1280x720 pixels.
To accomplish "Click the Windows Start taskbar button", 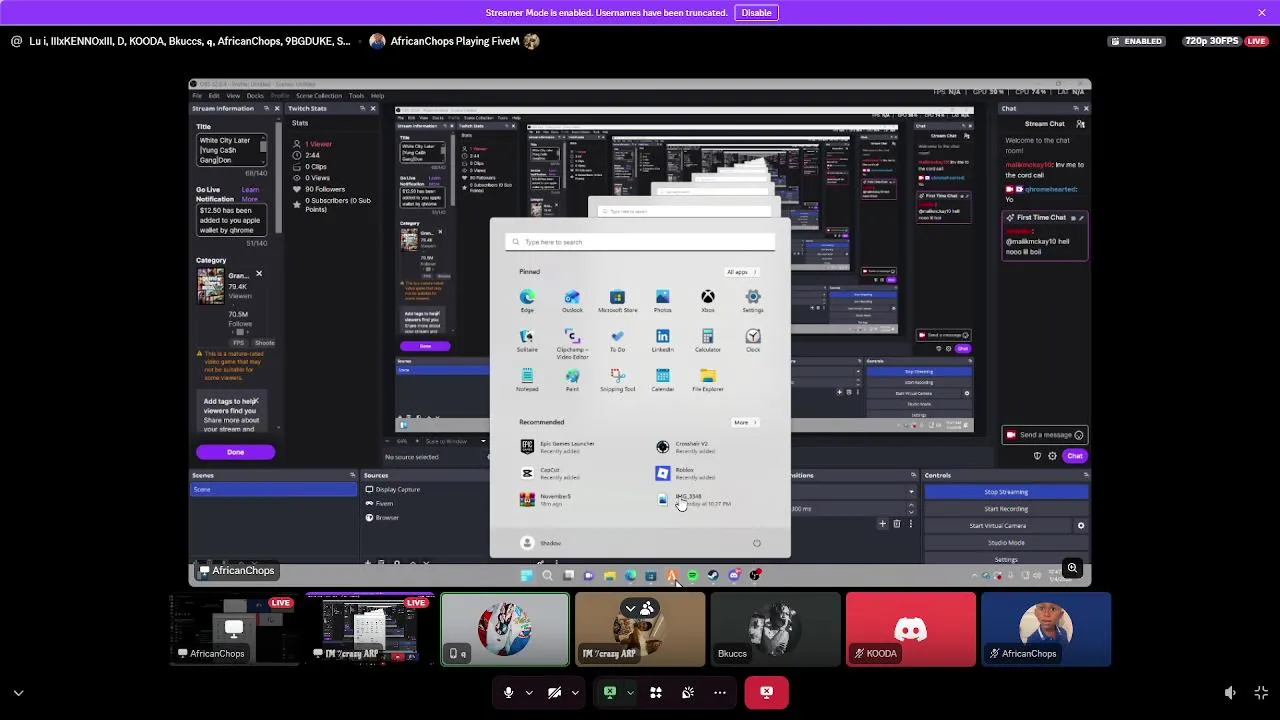I will (x=527, y=575).
